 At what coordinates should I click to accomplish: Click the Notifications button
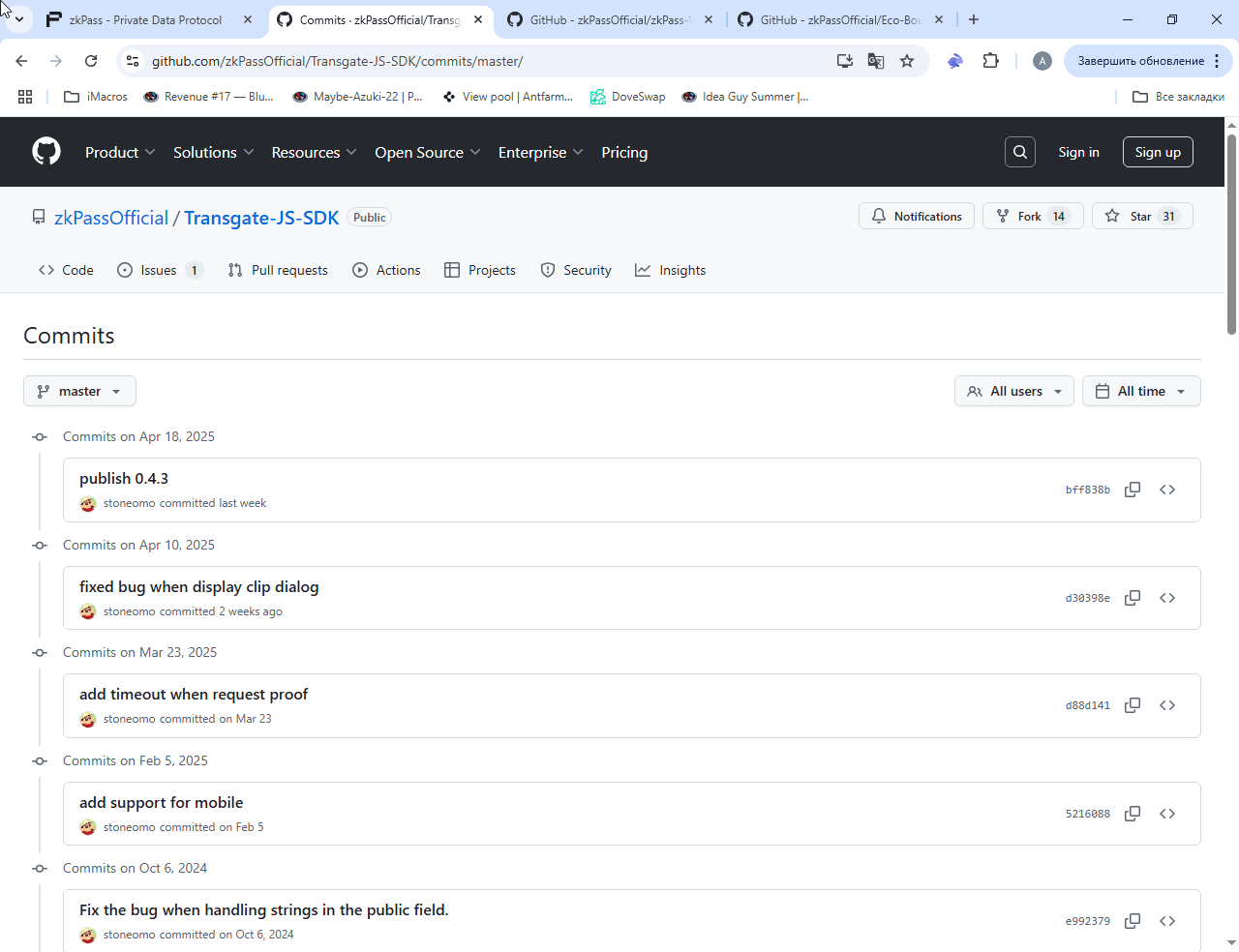[x=917, y=216]
